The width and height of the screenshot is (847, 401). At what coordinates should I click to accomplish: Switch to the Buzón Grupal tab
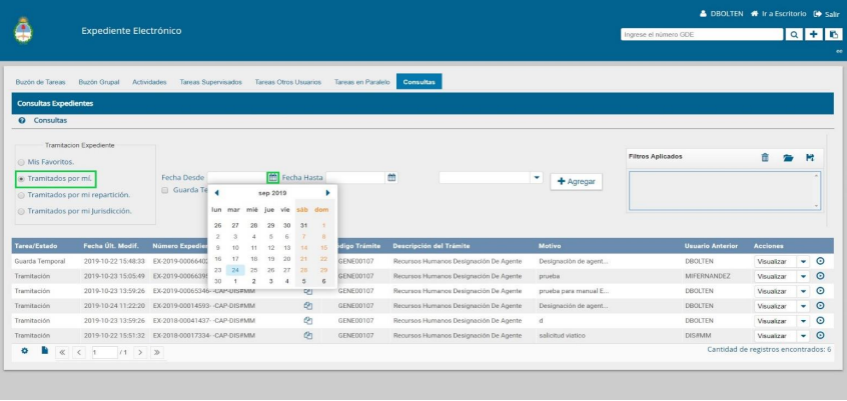coord(100,82)
